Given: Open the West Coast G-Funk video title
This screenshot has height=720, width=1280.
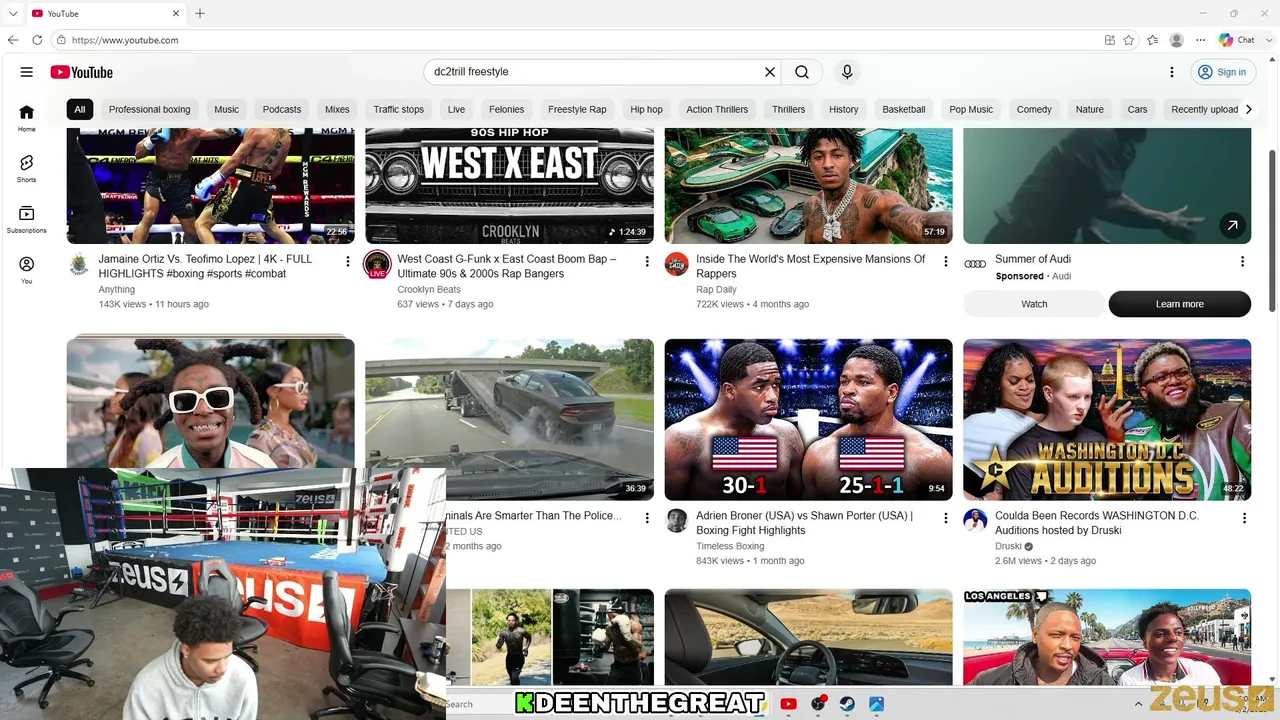Looking at the screenshot, I should click(507, 266).
